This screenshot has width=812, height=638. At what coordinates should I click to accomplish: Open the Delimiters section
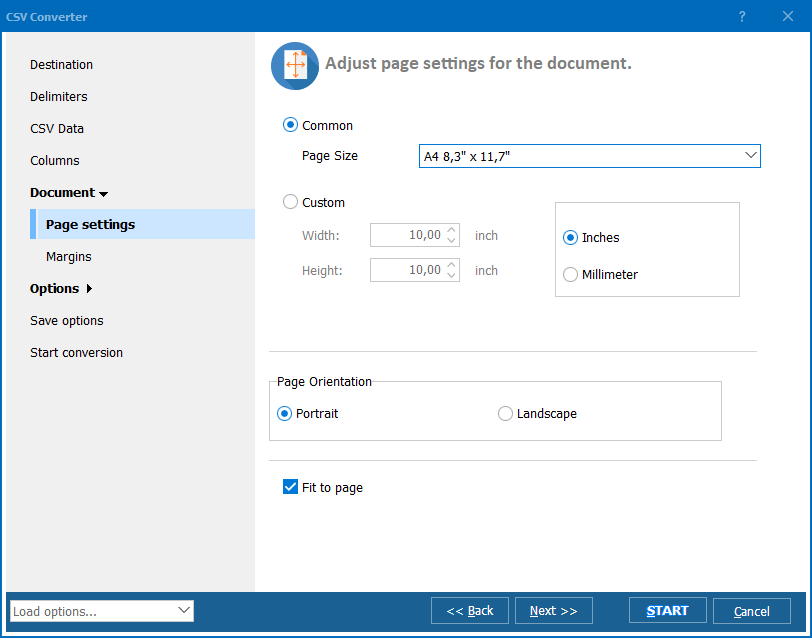coord(59,97)
